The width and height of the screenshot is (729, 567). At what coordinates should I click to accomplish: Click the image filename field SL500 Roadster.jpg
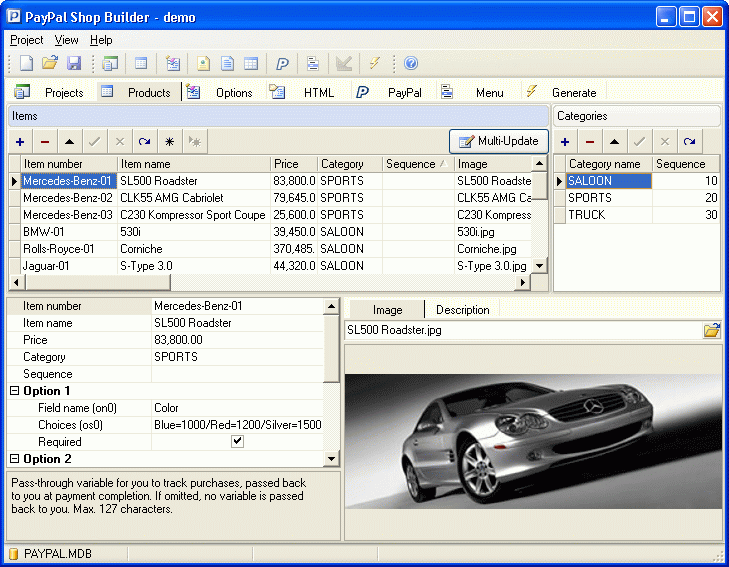(x=524, y=330)
